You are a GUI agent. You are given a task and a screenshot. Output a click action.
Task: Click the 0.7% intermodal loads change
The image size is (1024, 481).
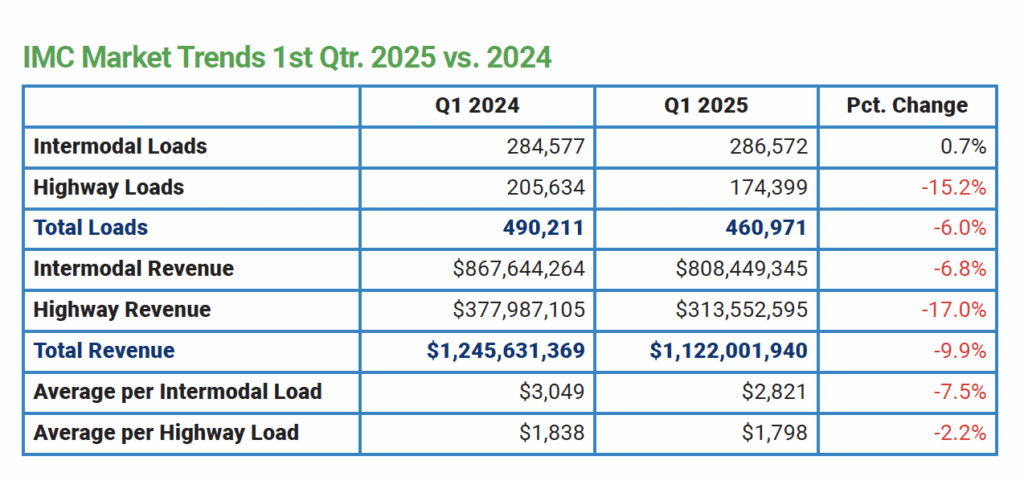(963, 146)
